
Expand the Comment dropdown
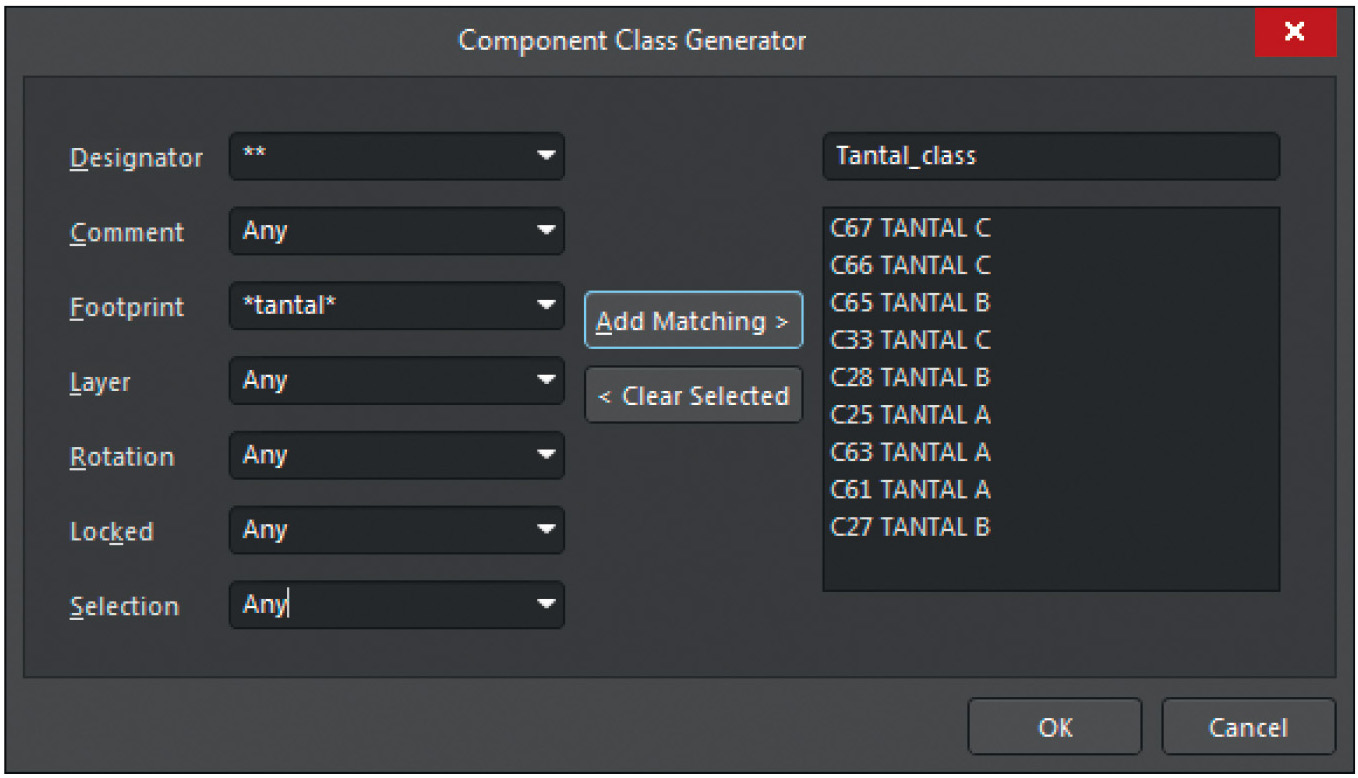pos(545,231)
